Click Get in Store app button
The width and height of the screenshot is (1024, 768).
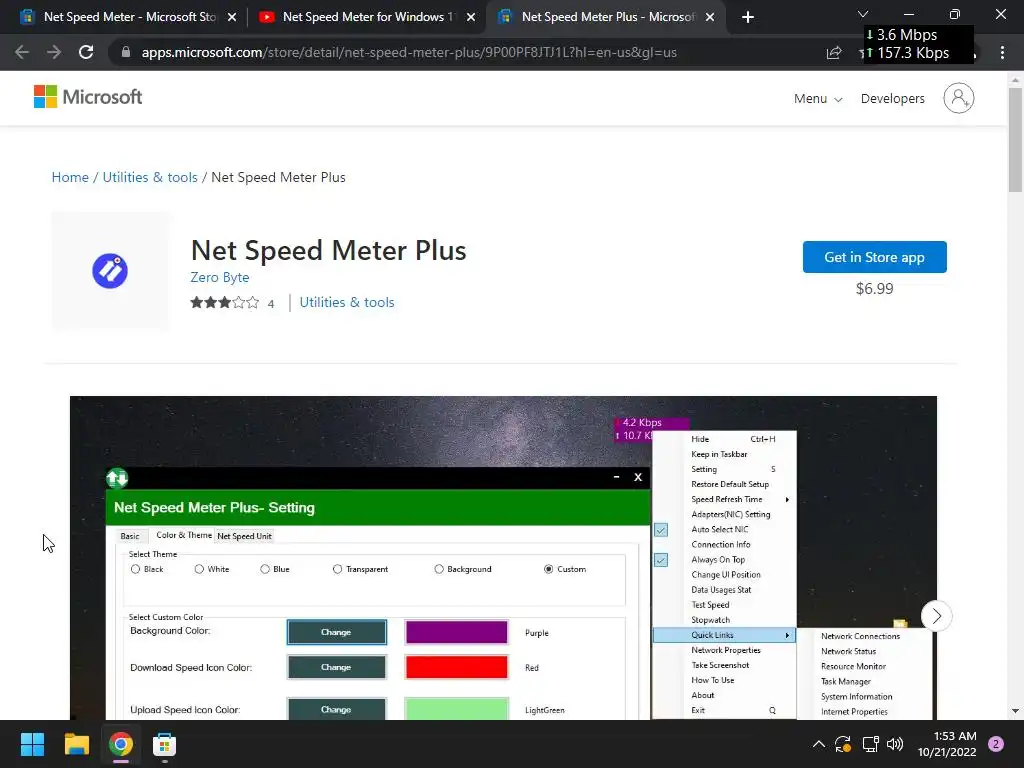[874, 257]
